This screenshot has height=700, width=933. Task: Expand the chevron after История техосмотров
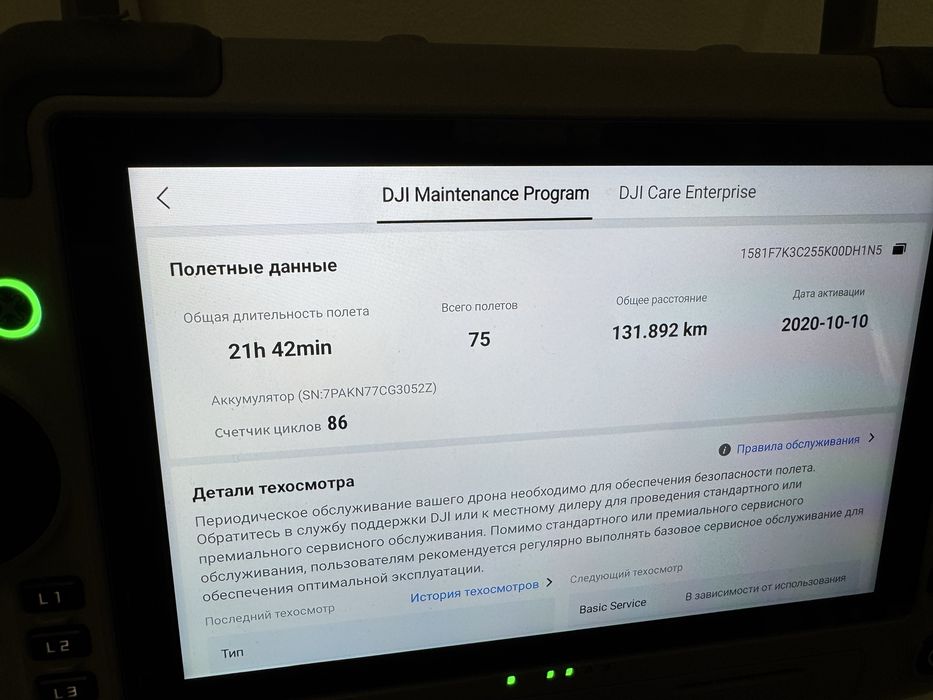[x=549, y=582]
